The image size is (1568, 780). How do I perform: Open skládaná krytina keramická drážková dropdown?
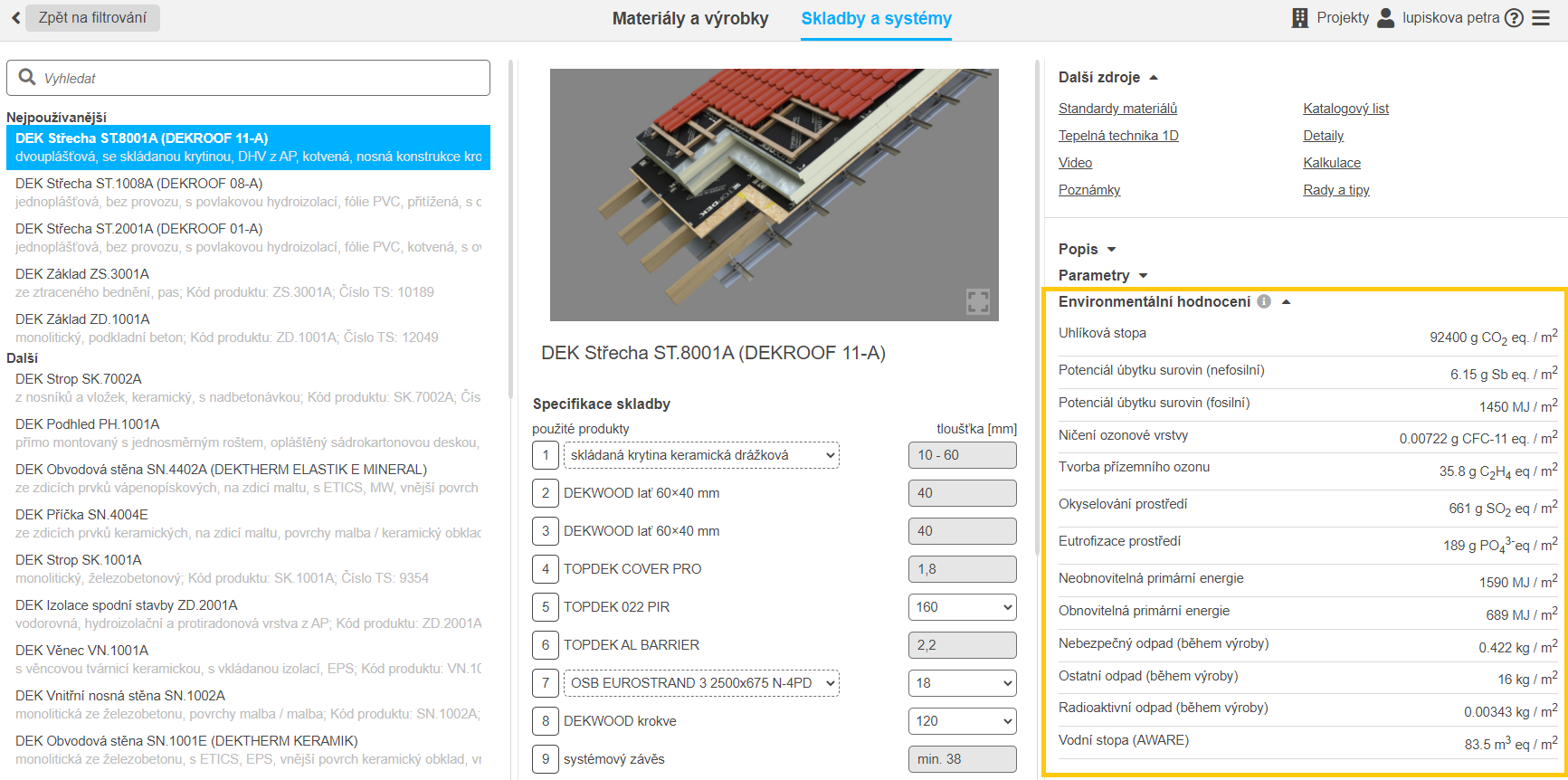click(701, 455)
